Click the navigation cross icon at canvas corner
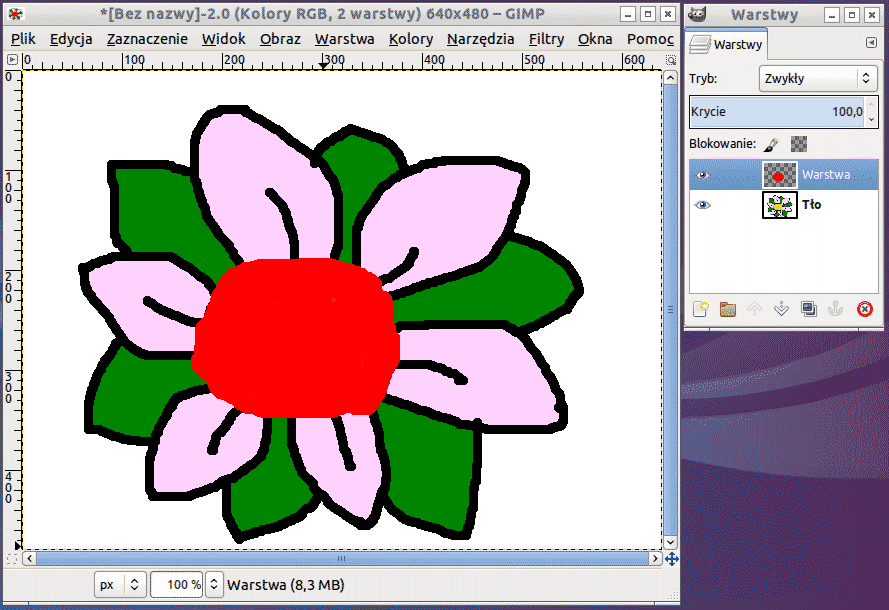This screenshot has height=610, width=889. (671, 559)
